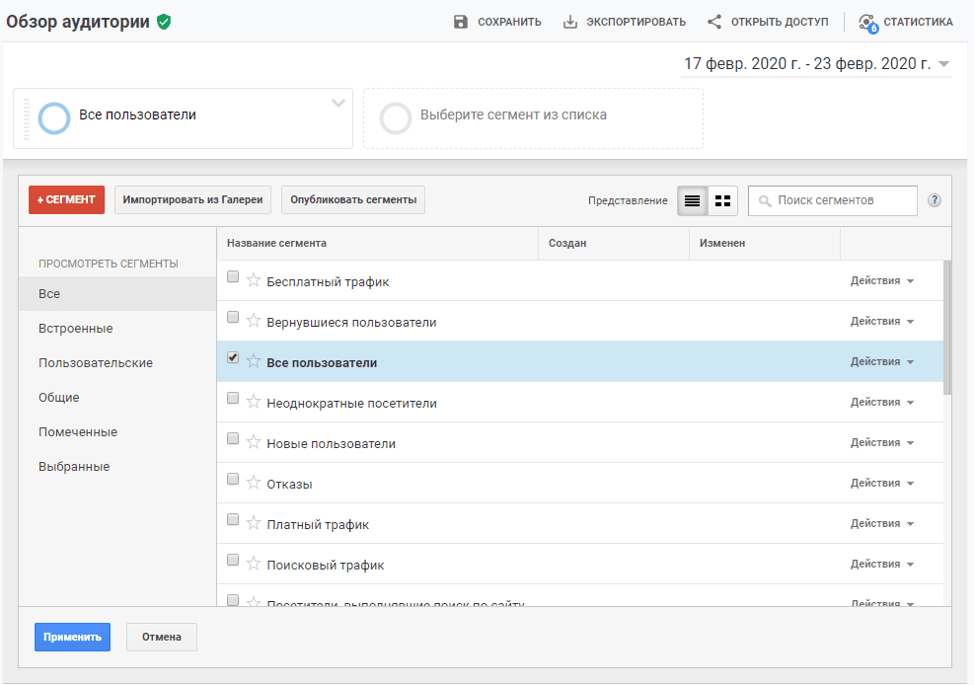Select the Все segments category
Screen dimensions: 974x685
(x=117, y=294)
